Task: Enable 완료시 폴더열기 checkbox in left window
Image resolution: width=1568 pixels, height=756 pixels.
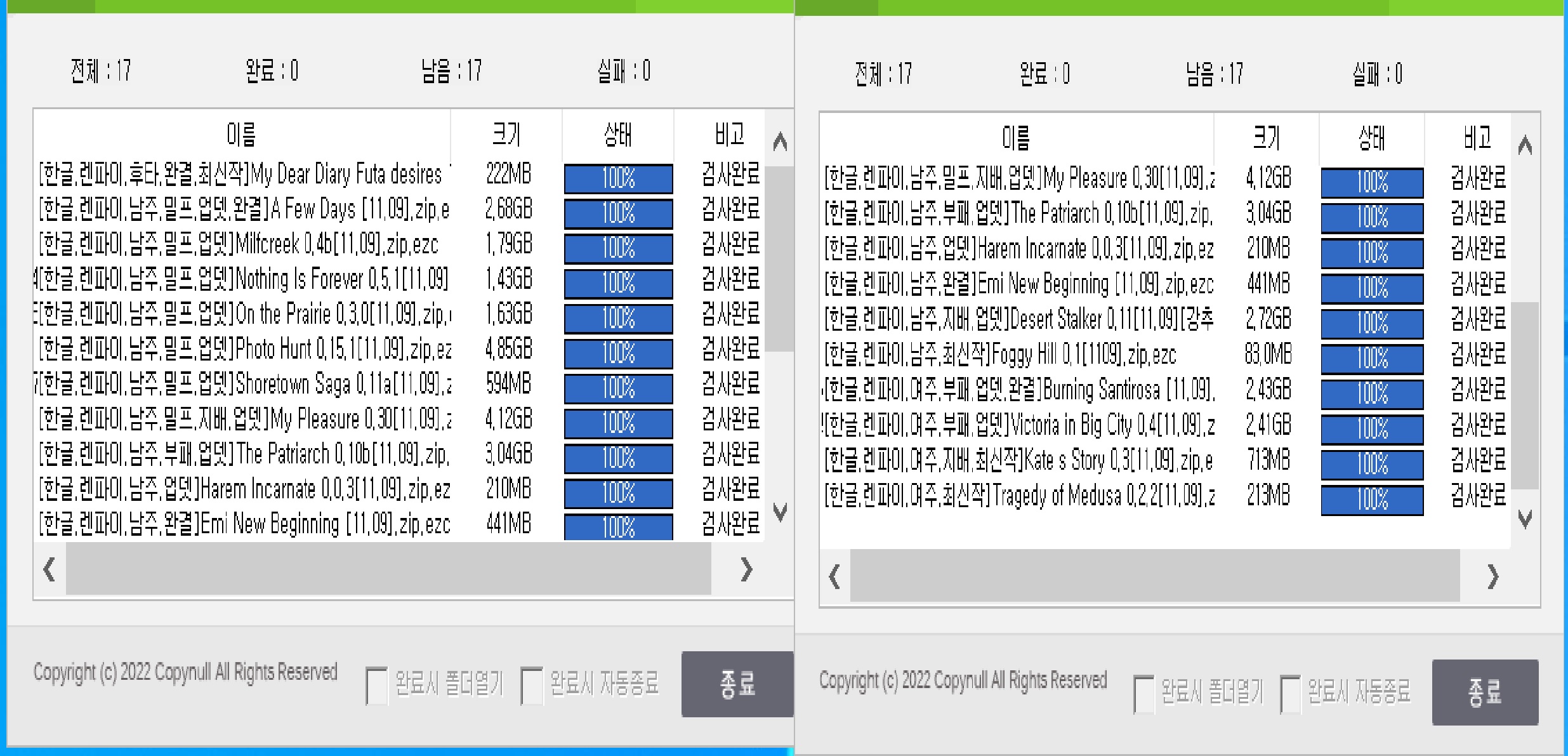Action: tap(377, 686)
